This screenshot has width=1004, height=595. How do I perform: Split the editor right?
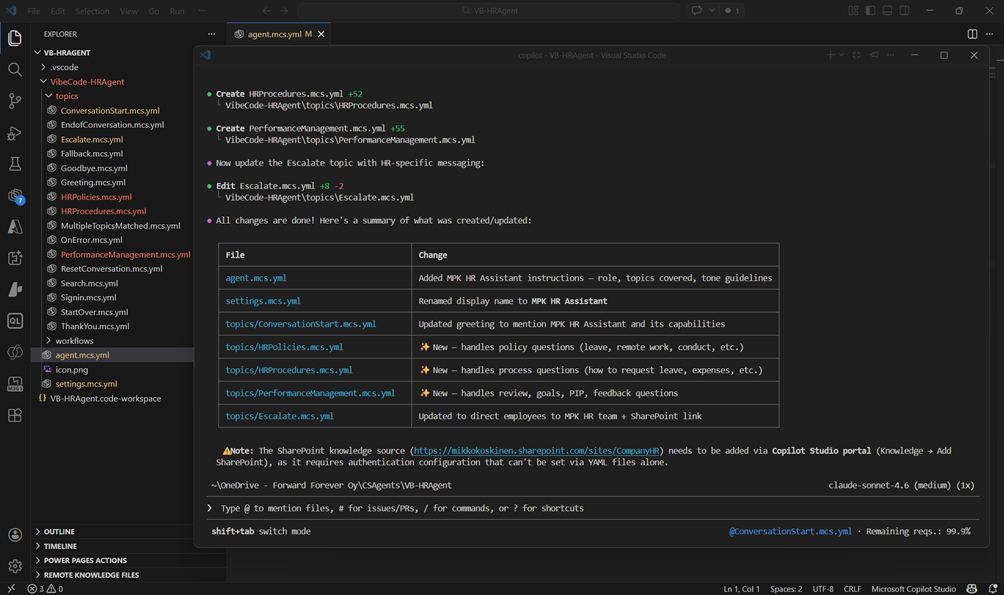tap(972, 34)
